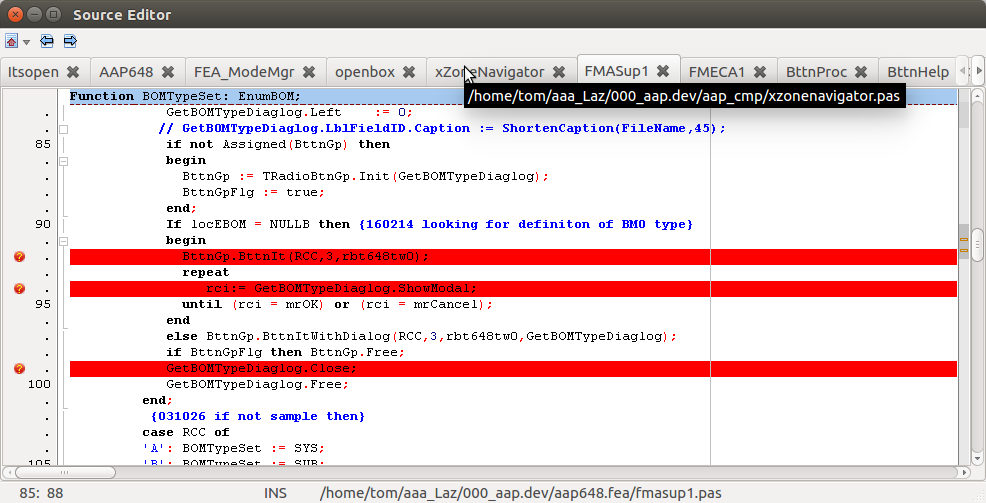Collapse the begin block after line 90
The height and width of the screenshot is (503, 986).
(x=63, y=241)
